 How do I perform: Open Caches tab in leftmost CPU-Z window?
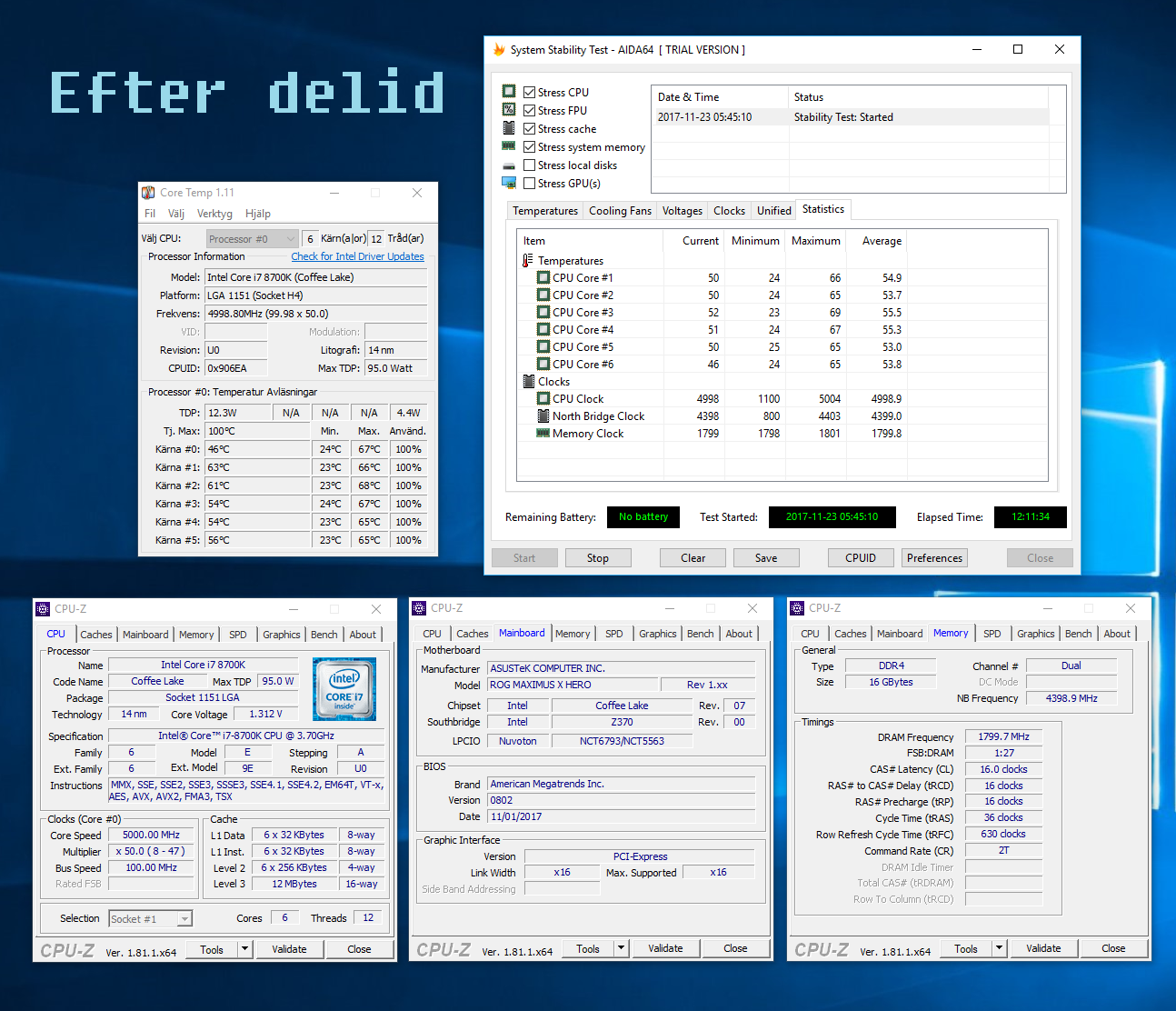(96, 635)
